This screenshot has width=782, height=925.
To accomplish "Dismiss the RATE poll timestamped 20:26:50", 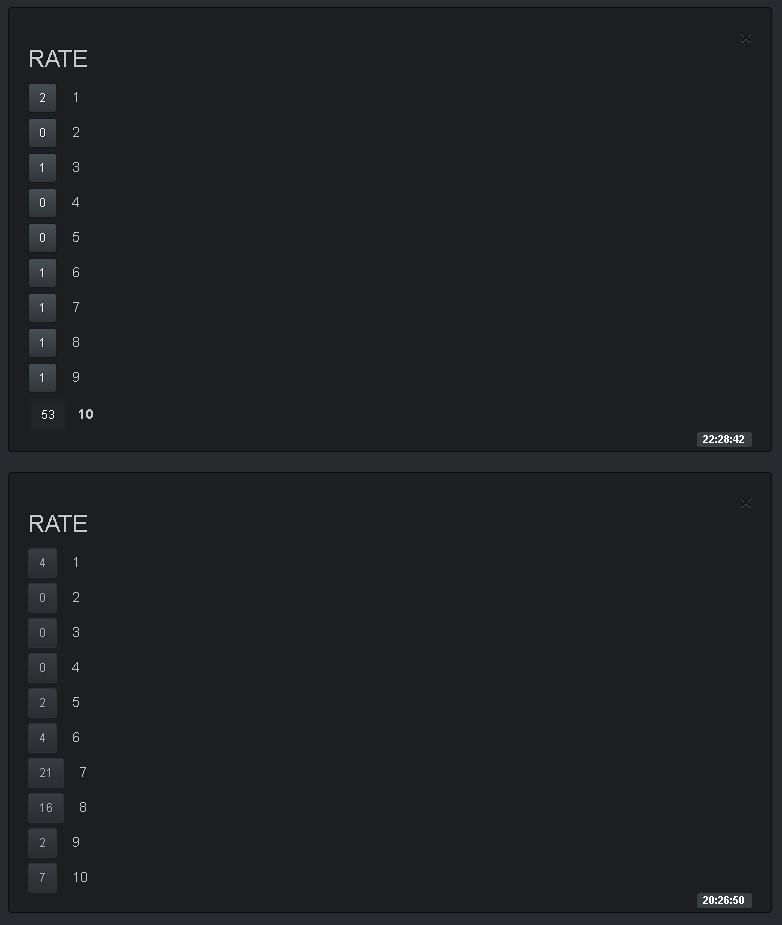I will pyautogui.click(x=745, y=503).
